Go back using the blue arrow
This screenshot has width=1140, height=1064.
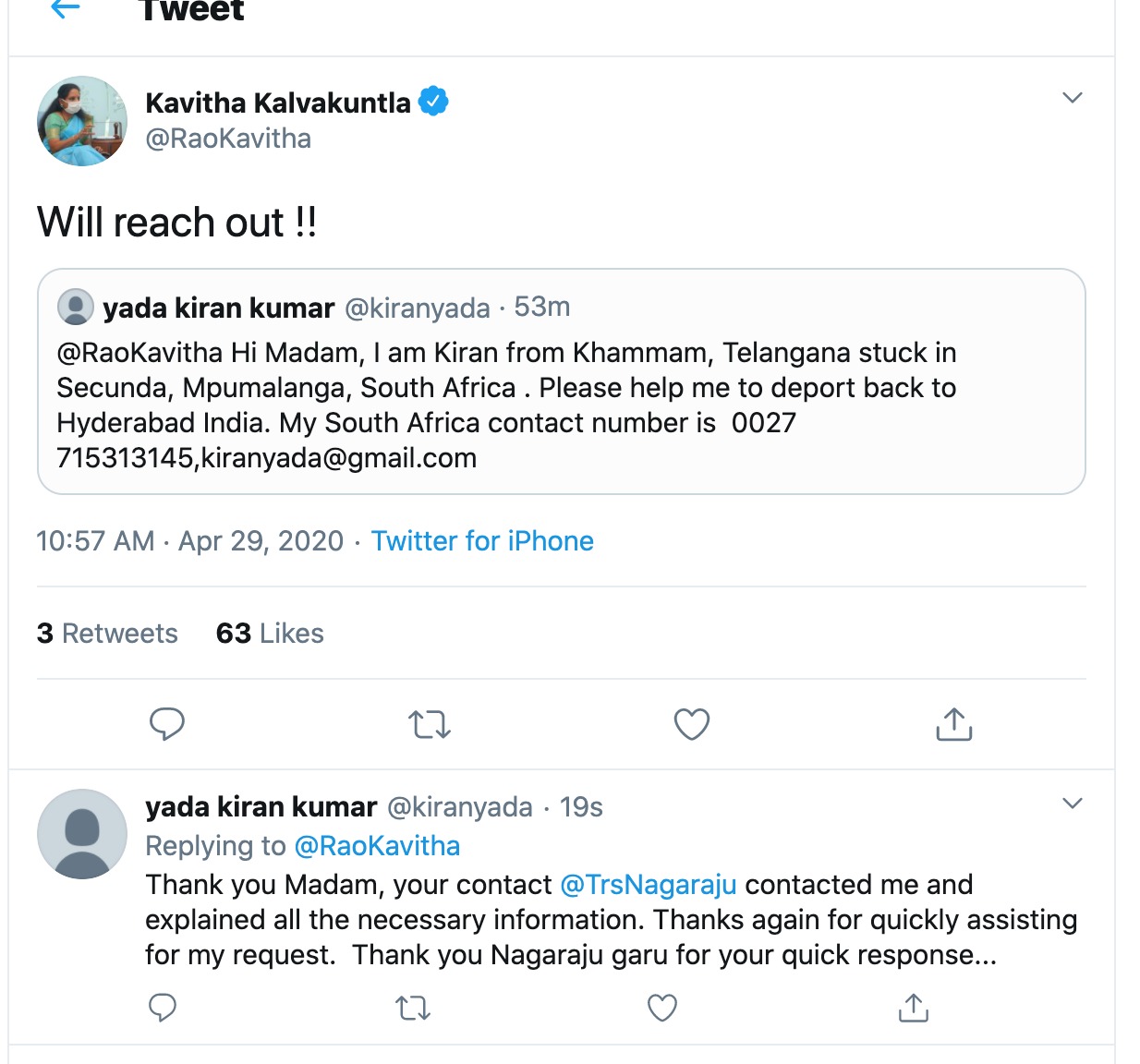[x=65, y=8]
